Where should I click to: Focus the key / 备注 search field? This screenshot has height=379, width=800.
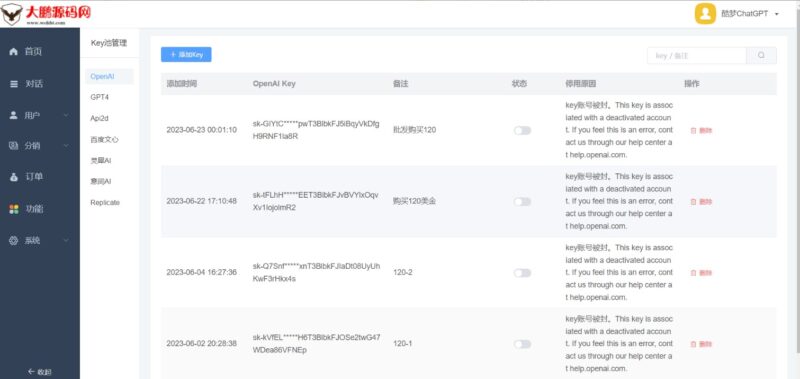696,56
